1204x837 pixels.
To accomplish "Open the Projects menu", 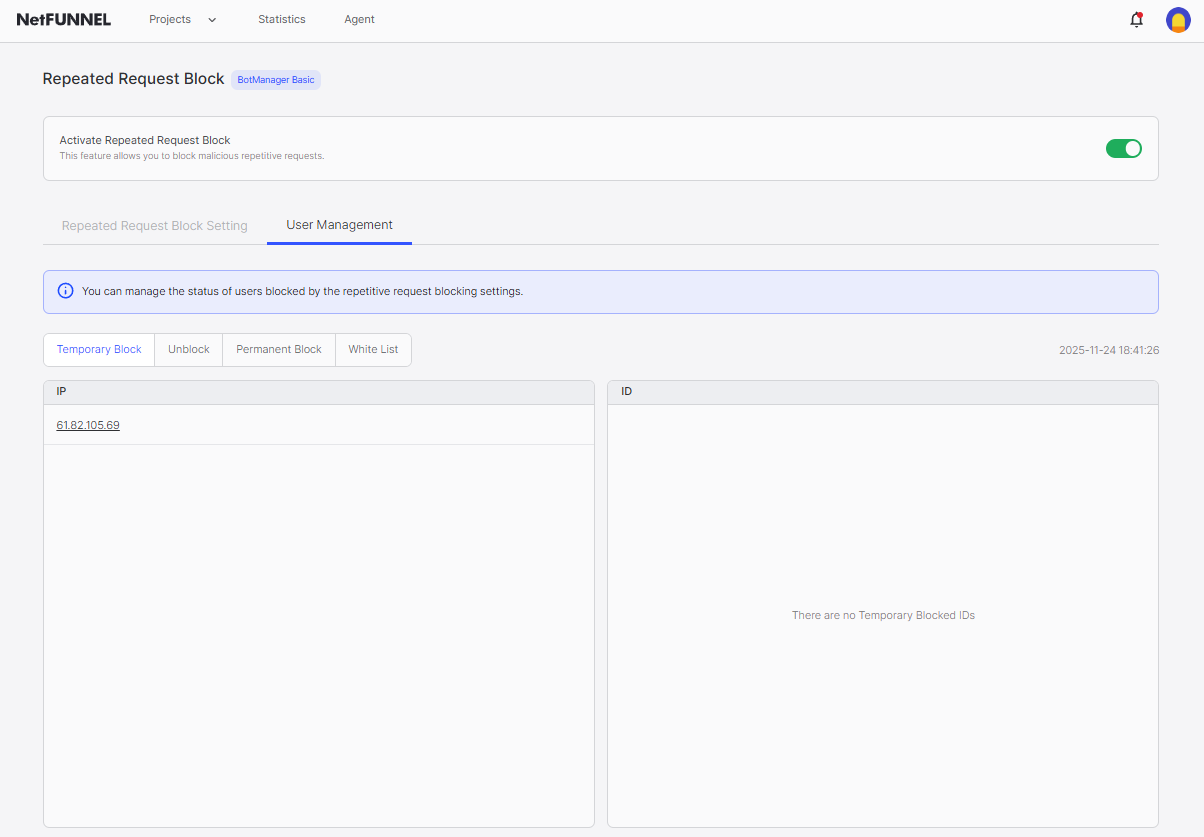I will point(170,20).
